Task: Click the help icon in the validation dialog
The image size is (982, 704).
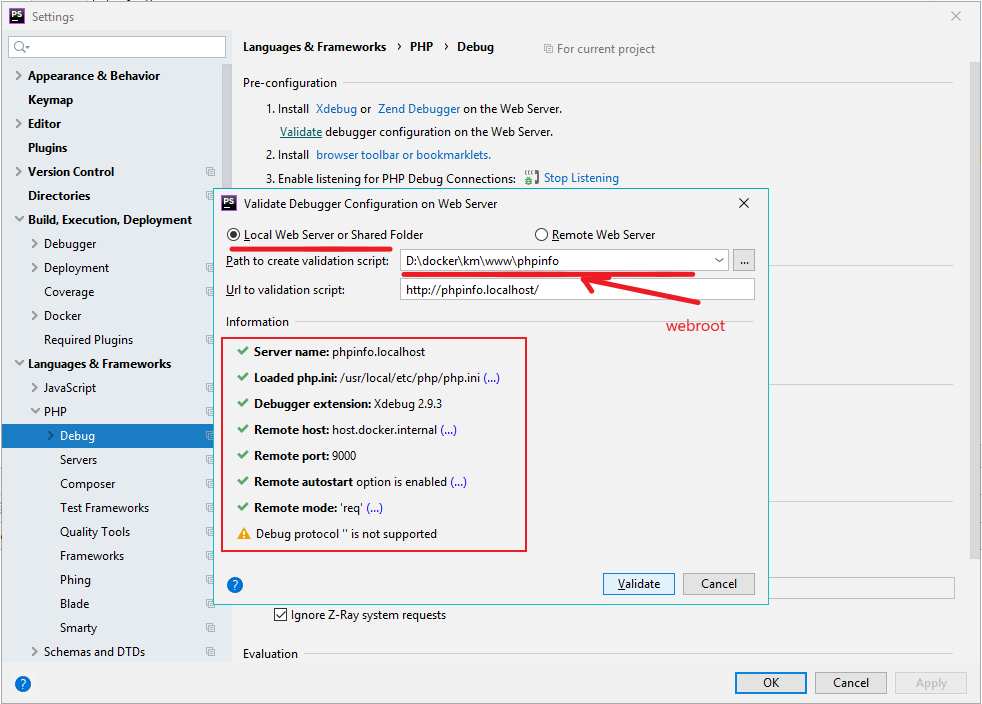Action: coord(235,585)
